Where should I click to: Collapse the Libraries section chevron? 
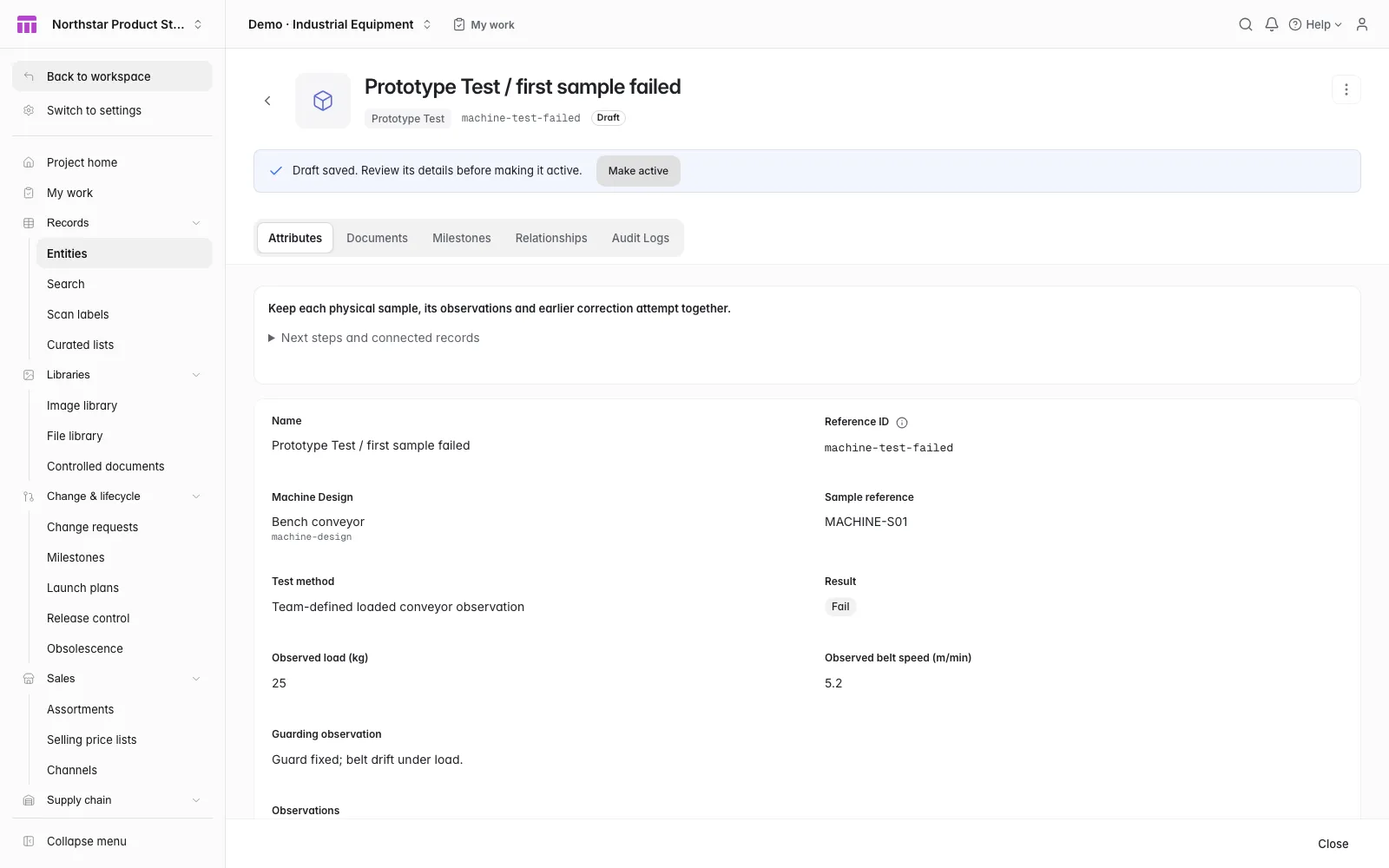coord(196,375)
